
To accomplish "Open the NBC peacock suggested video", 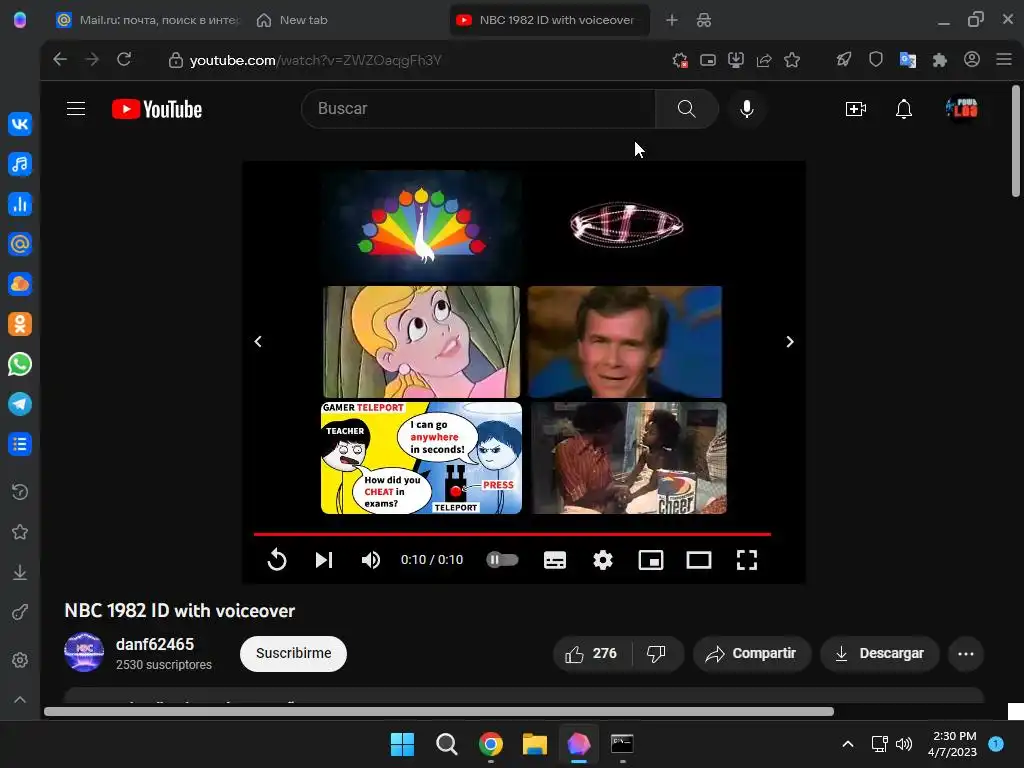I will point(421,225).
